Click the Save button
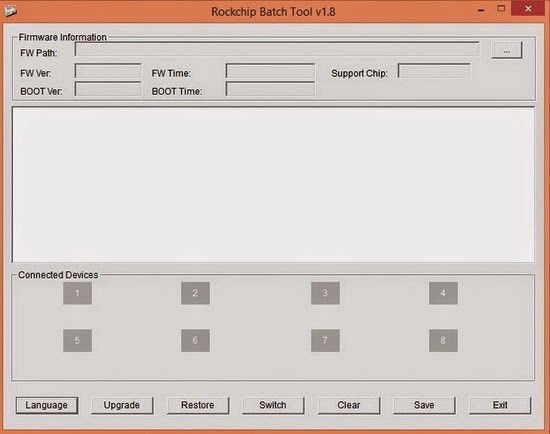The image size is (550, 434). 424,405
